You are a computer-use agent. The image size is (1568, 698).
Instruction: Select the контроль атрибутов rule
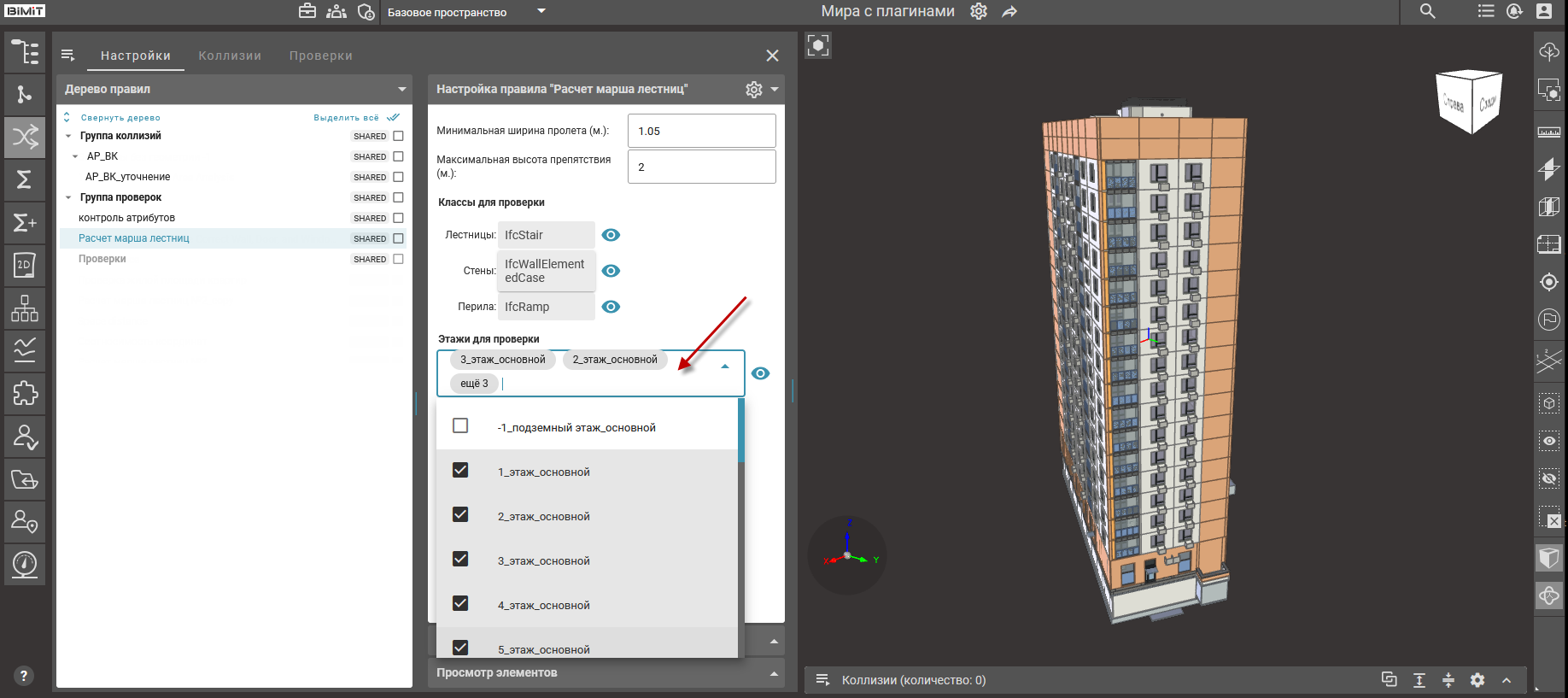point(126,218)
